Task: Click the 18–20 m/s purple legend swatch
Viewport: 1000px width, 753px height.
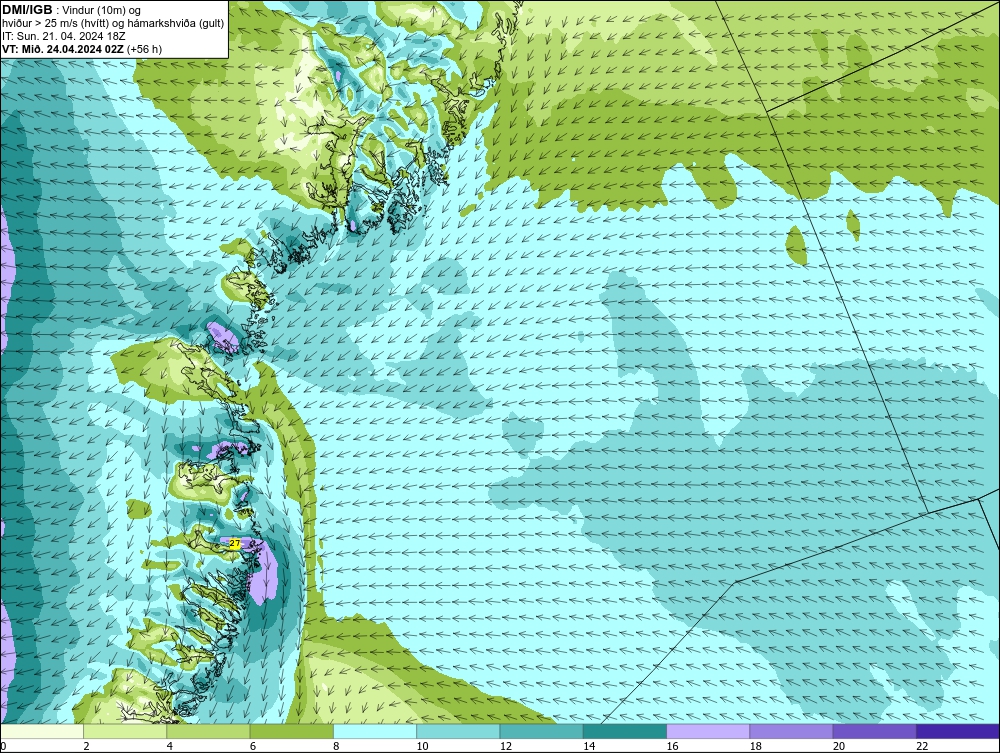Action: 791,731
